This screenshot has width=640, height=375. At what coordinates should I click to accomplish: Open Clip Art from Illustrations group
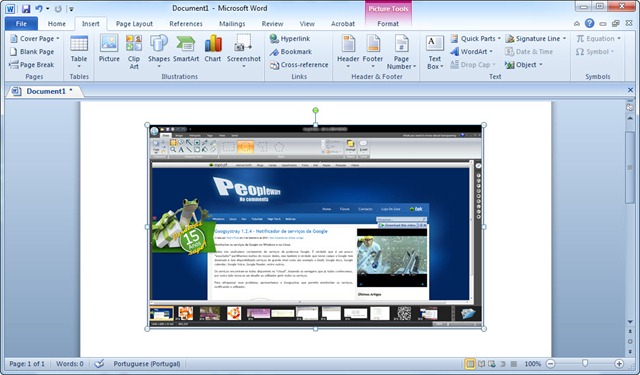pyautogui.click(x=134, y=51)
